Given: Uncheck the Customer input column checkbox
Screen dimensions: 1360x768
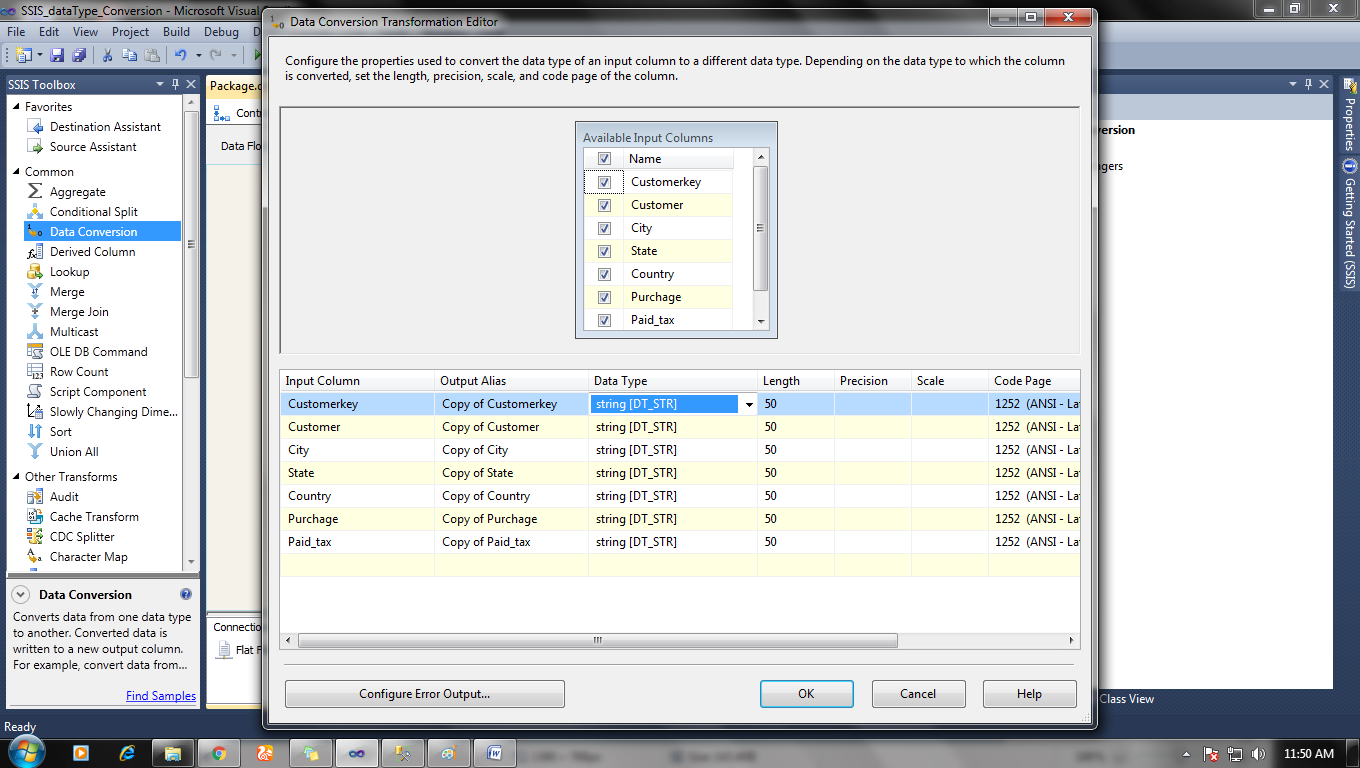Looking at the screenshot, I should click(x=604, y=205).
